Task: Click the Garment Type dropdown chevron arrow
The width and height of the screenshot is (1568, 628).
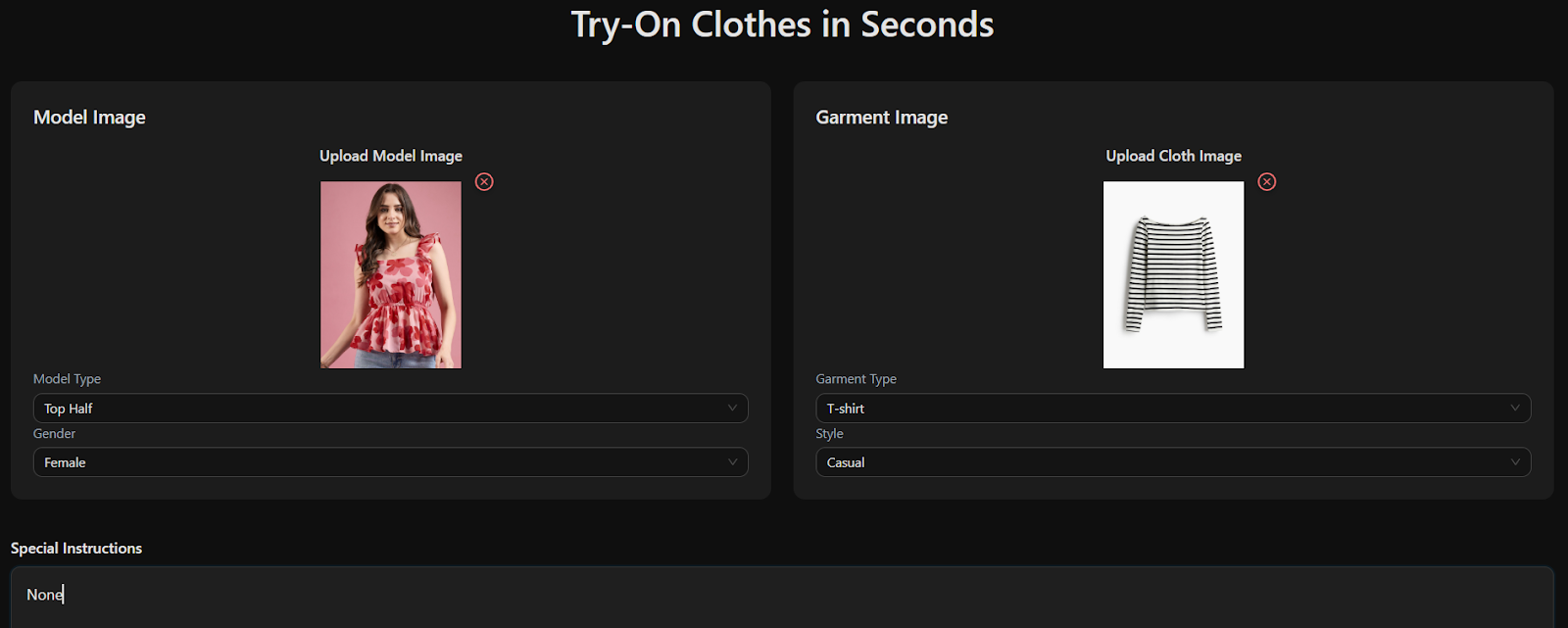Action: pyautogui.click(x=1515, y=408)
